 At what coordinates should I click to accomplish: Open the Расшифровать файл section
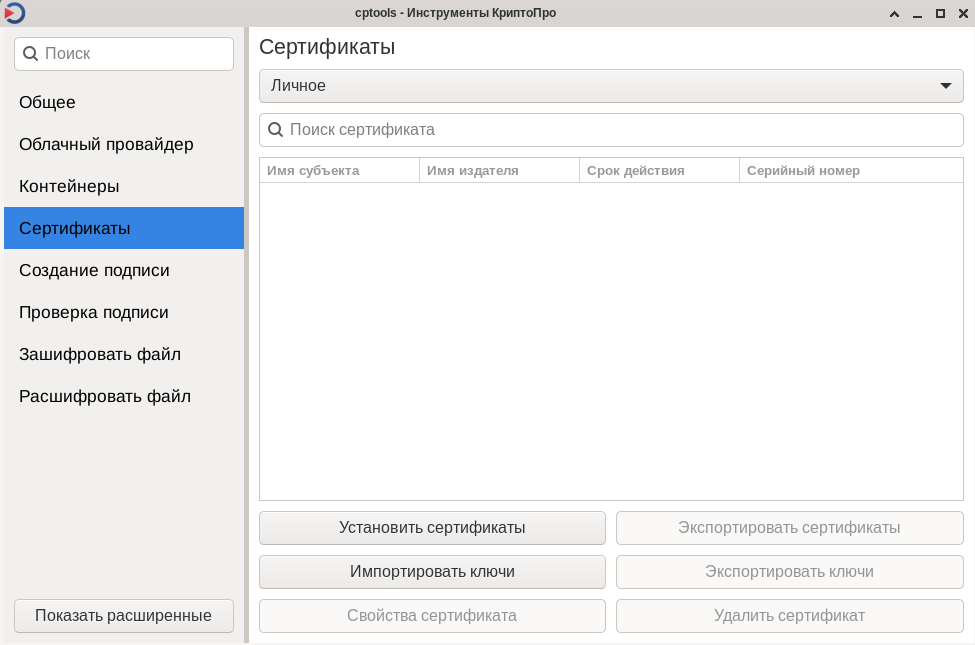pos(124,396)
